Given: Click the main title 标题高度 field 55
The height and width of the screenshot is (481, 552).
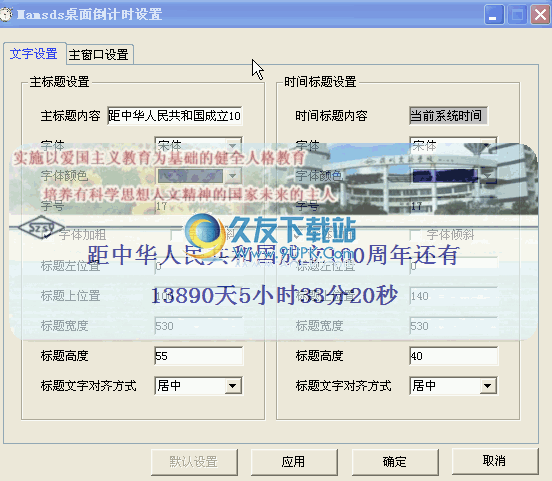Looking at the screenshot, I should pos(199,356).
